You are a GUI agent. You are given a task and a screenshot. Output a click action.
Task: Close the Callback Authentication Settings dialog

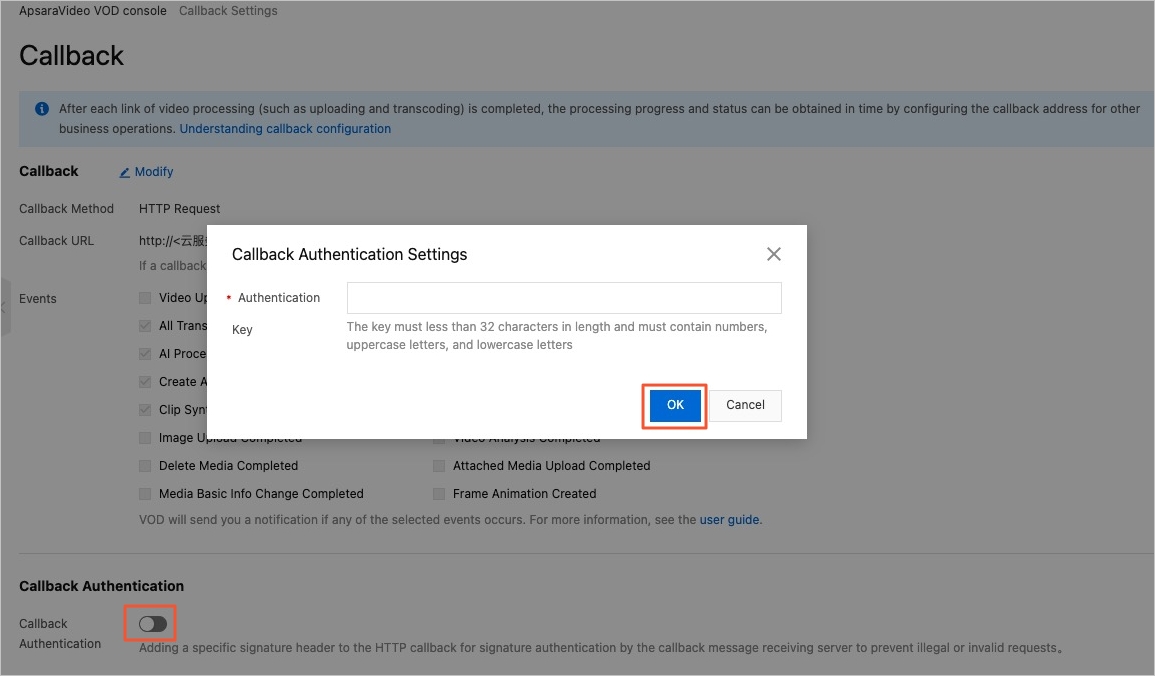(x=773, y=253)
